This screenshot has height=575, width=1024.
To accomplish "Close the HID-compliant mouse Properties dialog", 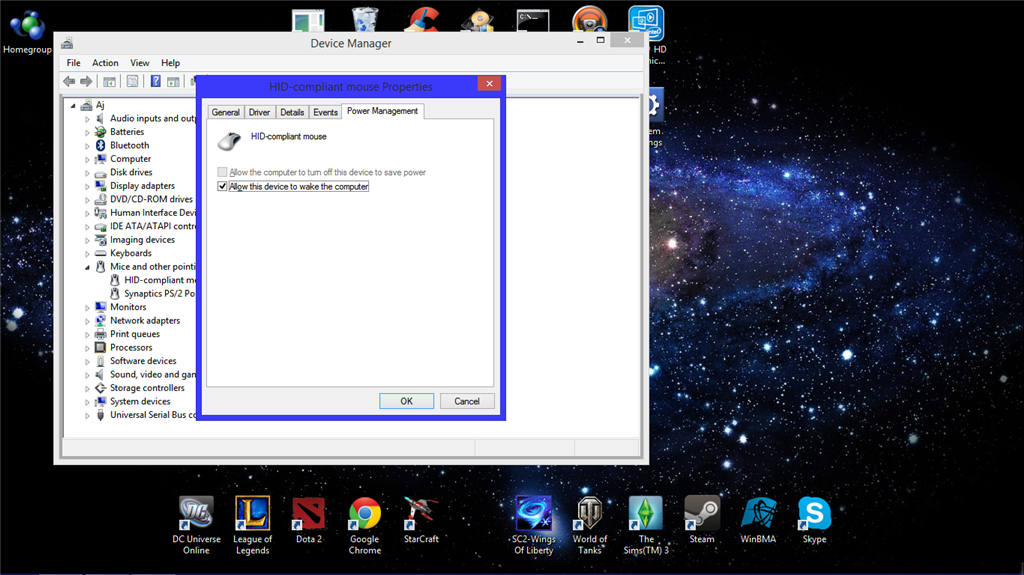I will (489, 84).
